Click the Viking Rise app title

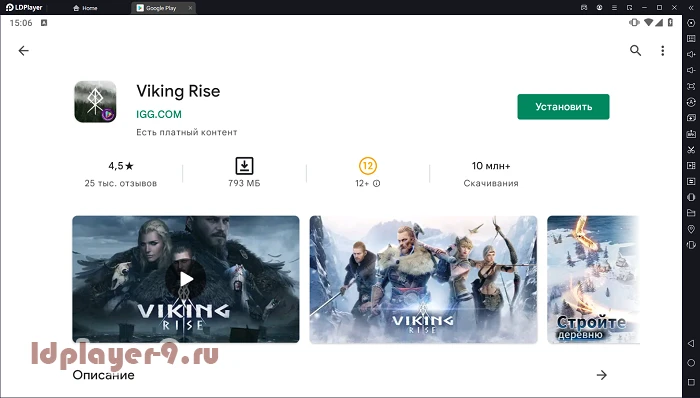click(x=178, y=91)
